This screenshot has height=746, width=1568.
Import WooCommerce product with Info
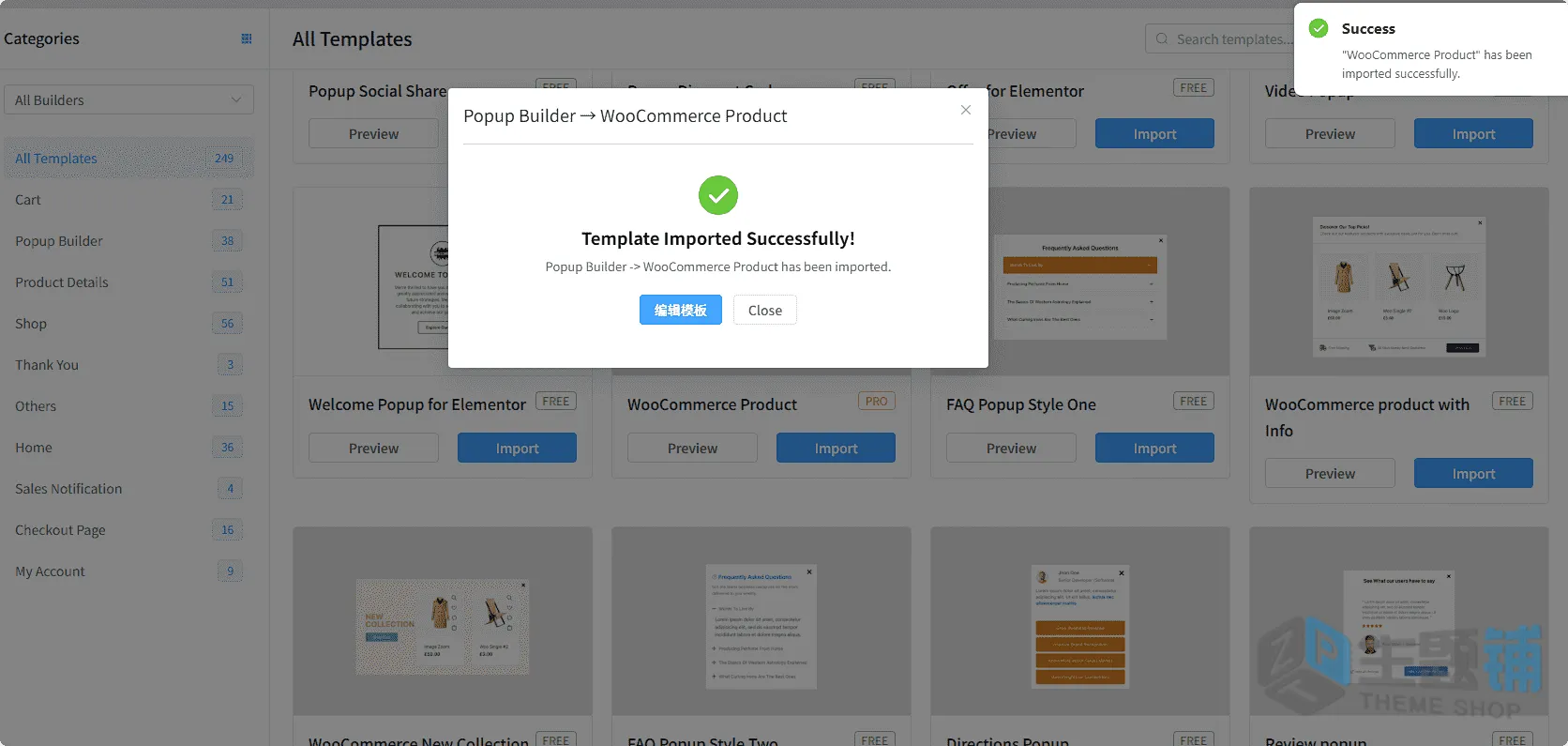pos(1473,473)
